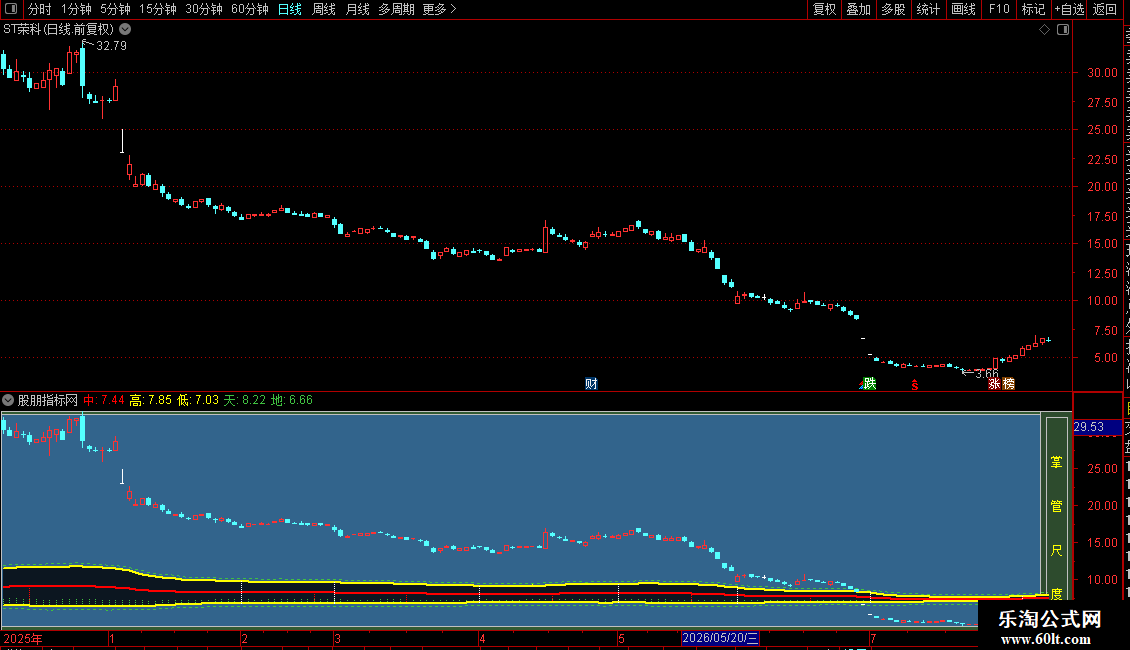The image size is (1130, 650).
Task: Click the 掌管尺度 vertical label bar
Action: pos(1056,507)
